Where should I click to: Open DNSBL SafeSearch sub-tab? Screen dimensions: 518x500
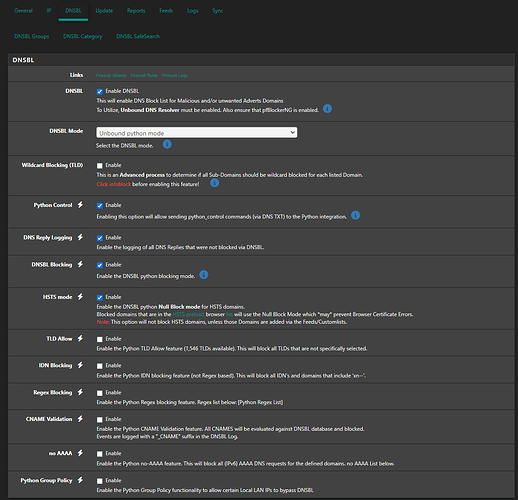138,36
